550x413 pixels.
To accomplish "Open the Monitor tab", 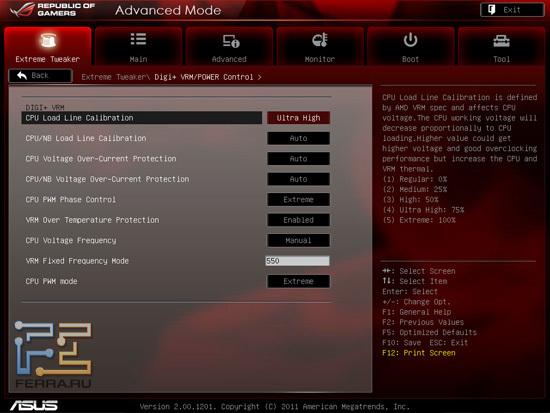I will [x=320, y=46].
